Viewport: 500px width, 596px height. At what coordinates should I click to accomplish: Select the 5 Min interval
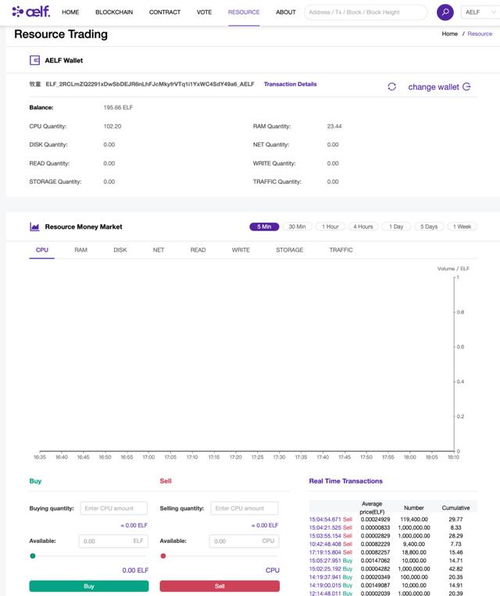pyautogui.click(x=264, y=227)
